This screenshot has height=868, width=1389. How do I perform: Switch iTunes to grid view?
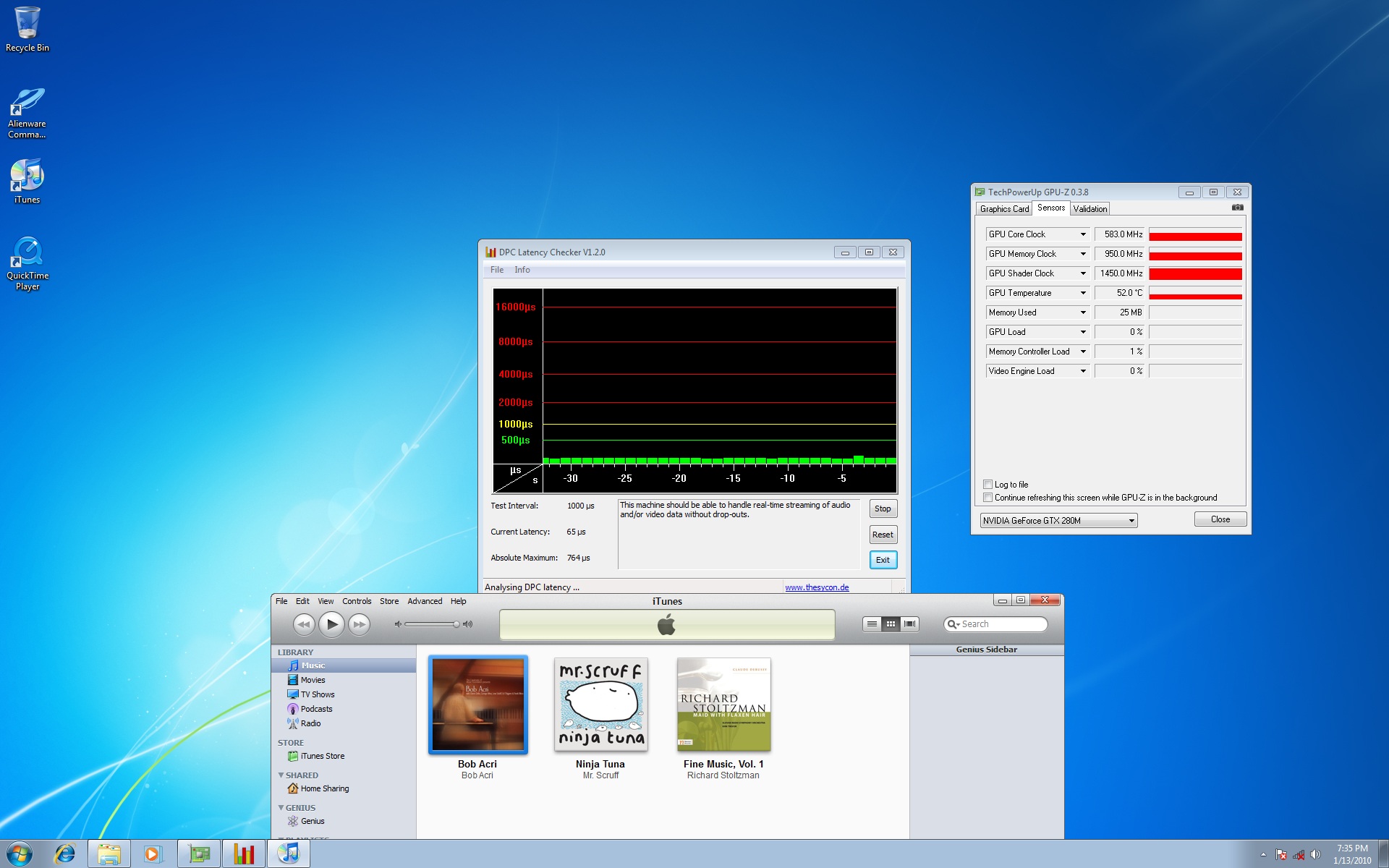click(891, 624)
